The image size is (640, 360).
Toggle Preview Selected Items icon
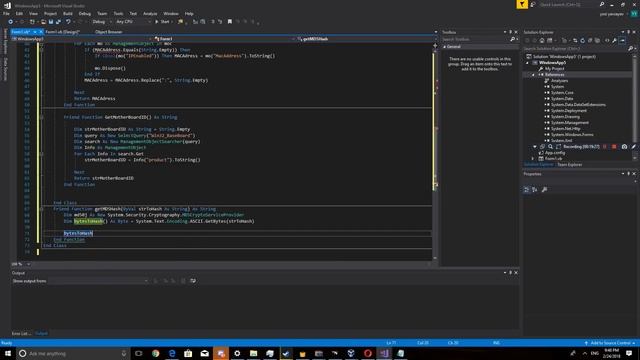(x=622, y=40)
